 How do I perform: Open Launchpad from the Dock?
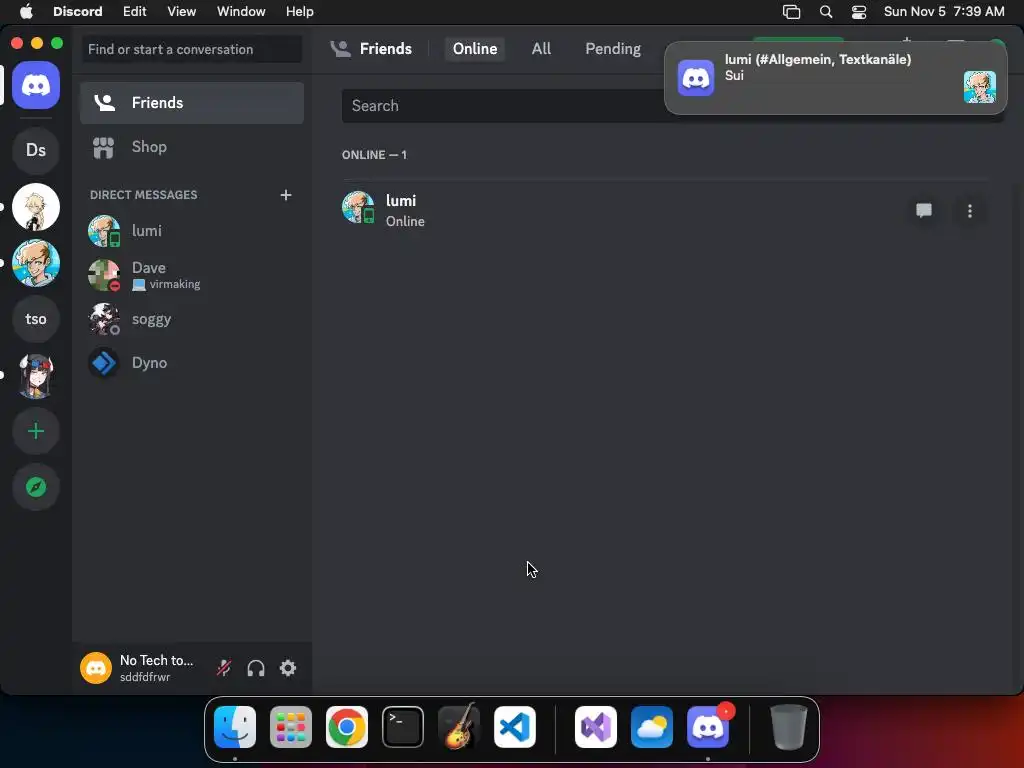tap(291, 727)
